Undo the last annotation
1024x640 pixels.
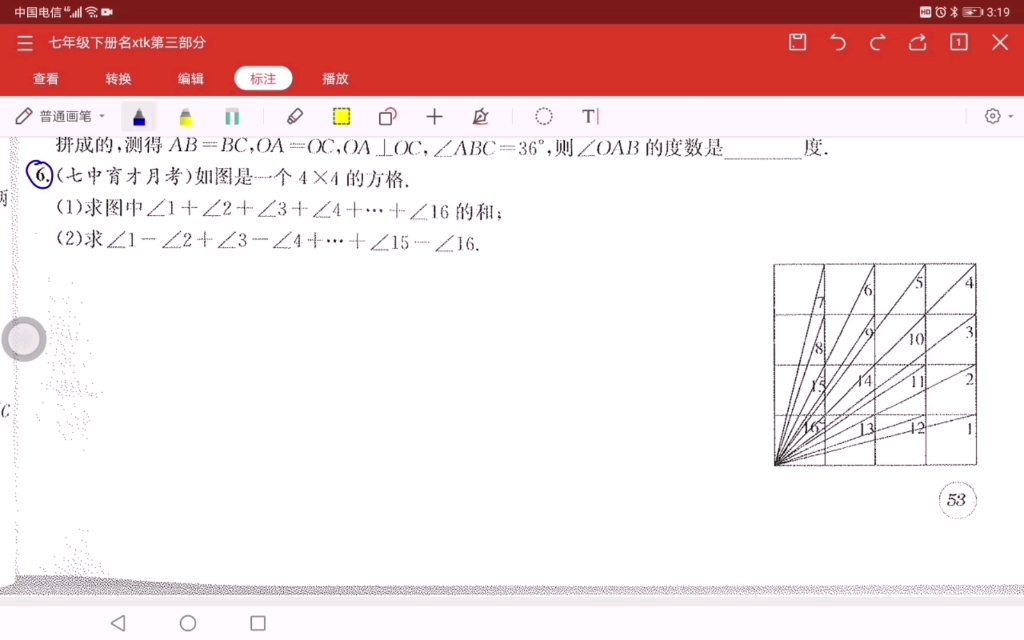pos(838,43)
